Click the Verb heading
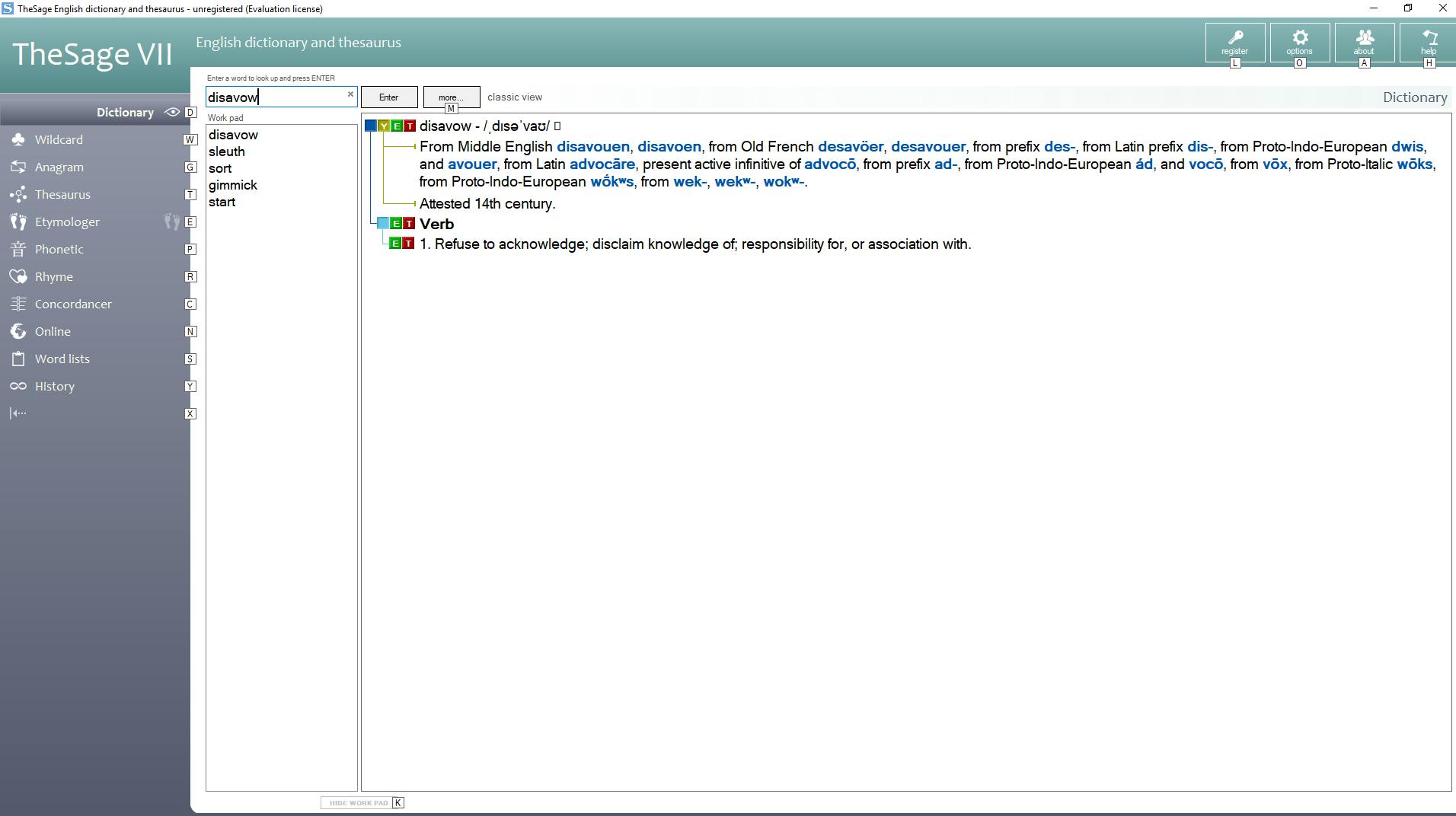This screenshot has width=1456, height=816. point(436,224)
